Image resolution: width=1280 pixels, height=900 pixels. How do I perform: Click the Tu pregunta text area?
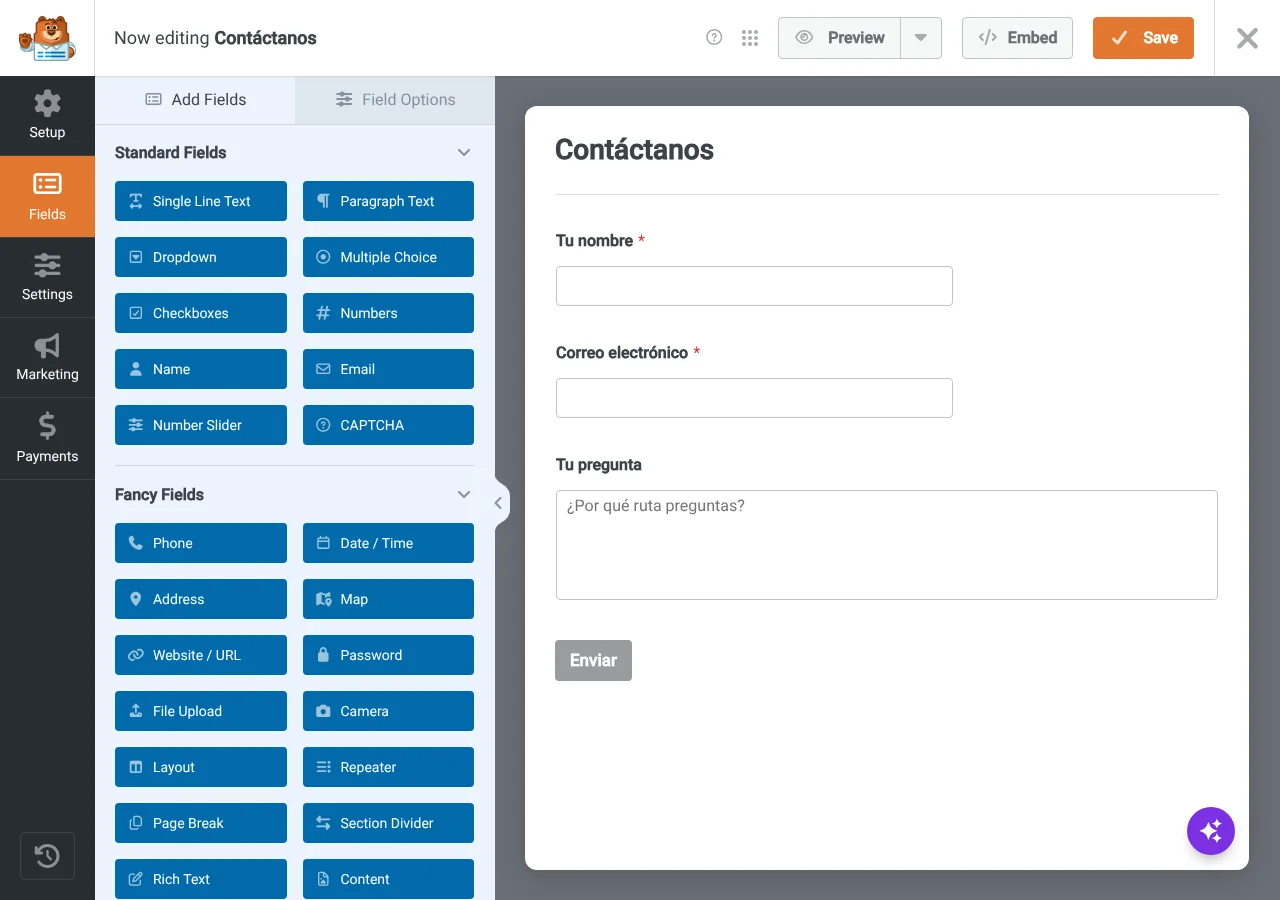(x=887, y=545)
